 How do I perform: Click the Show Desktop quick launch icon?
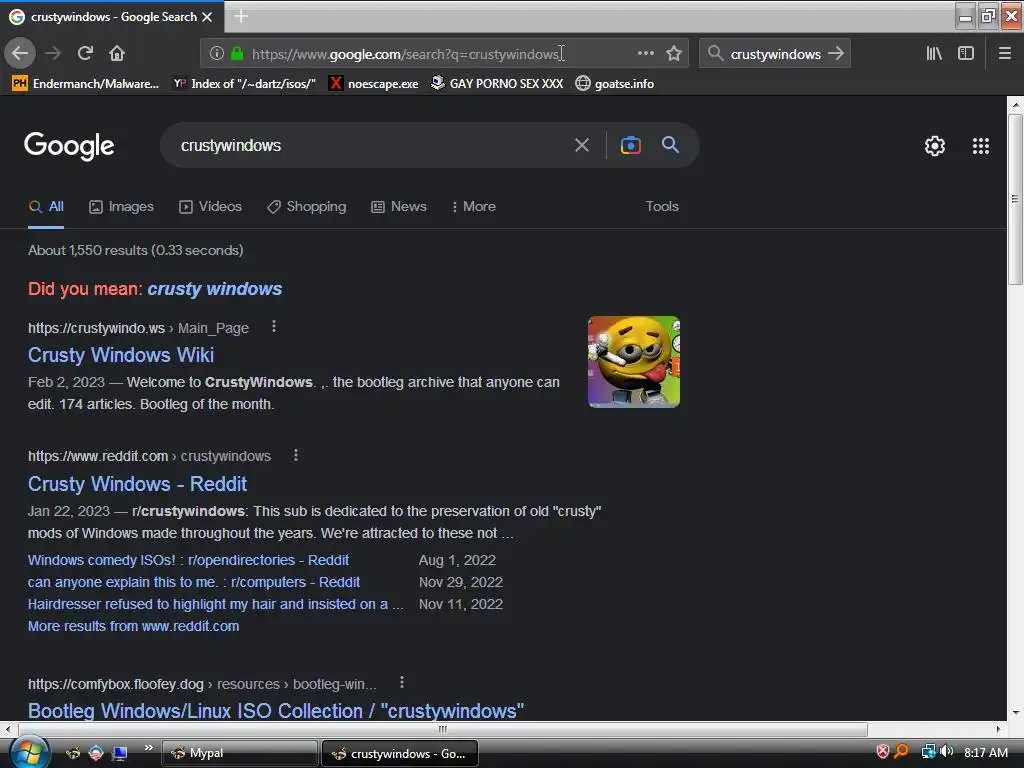119,753
